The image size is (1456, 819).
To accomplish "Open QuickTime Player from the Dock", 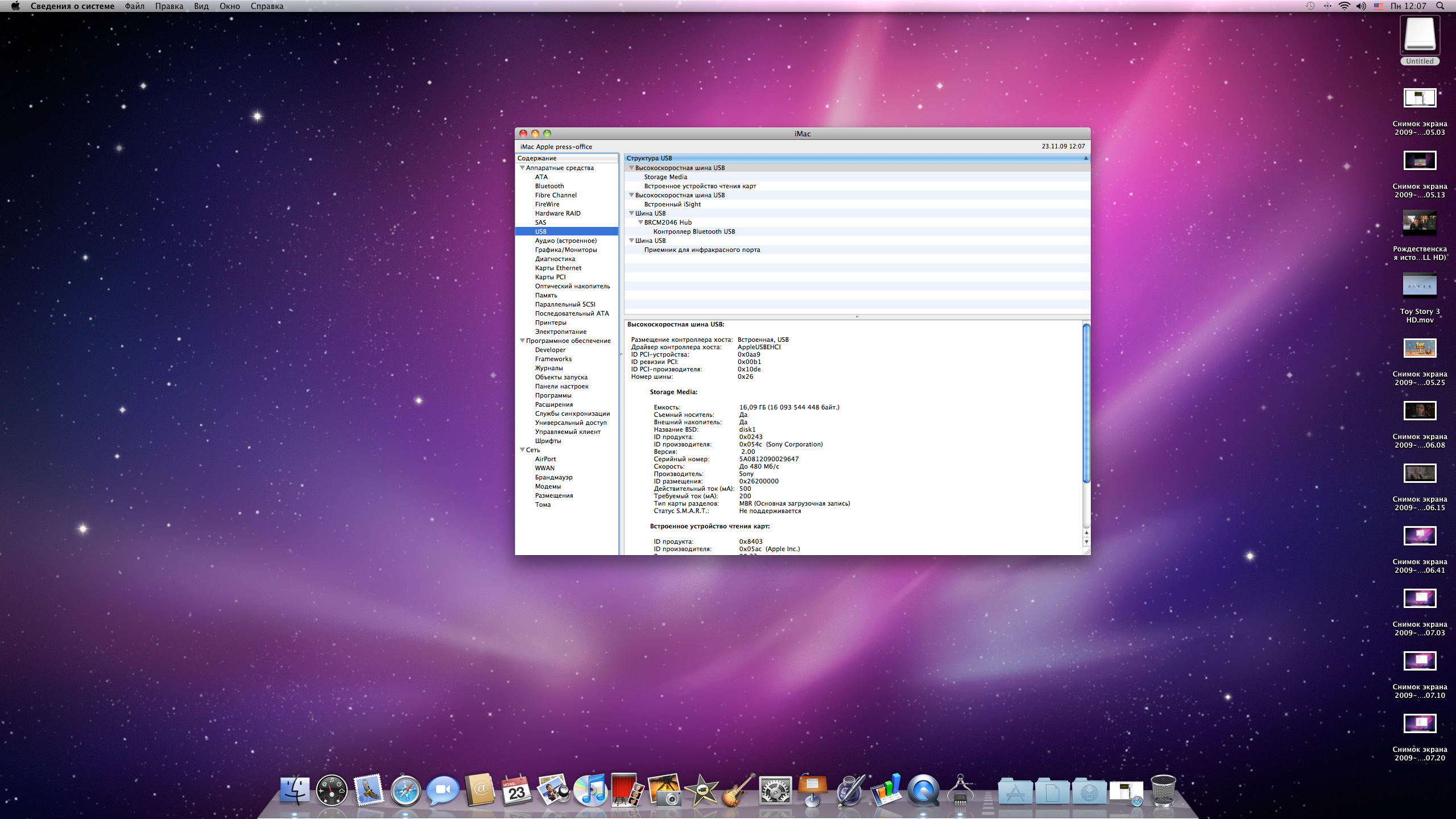I will point(923,791).
